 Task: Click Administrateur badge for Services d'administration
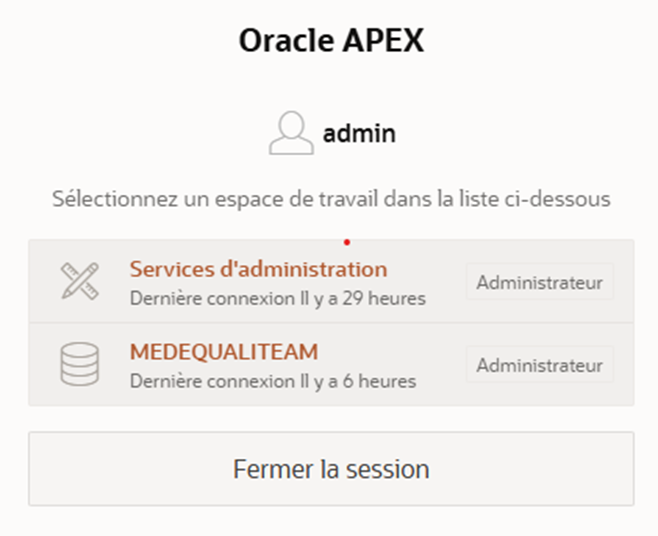539,282
